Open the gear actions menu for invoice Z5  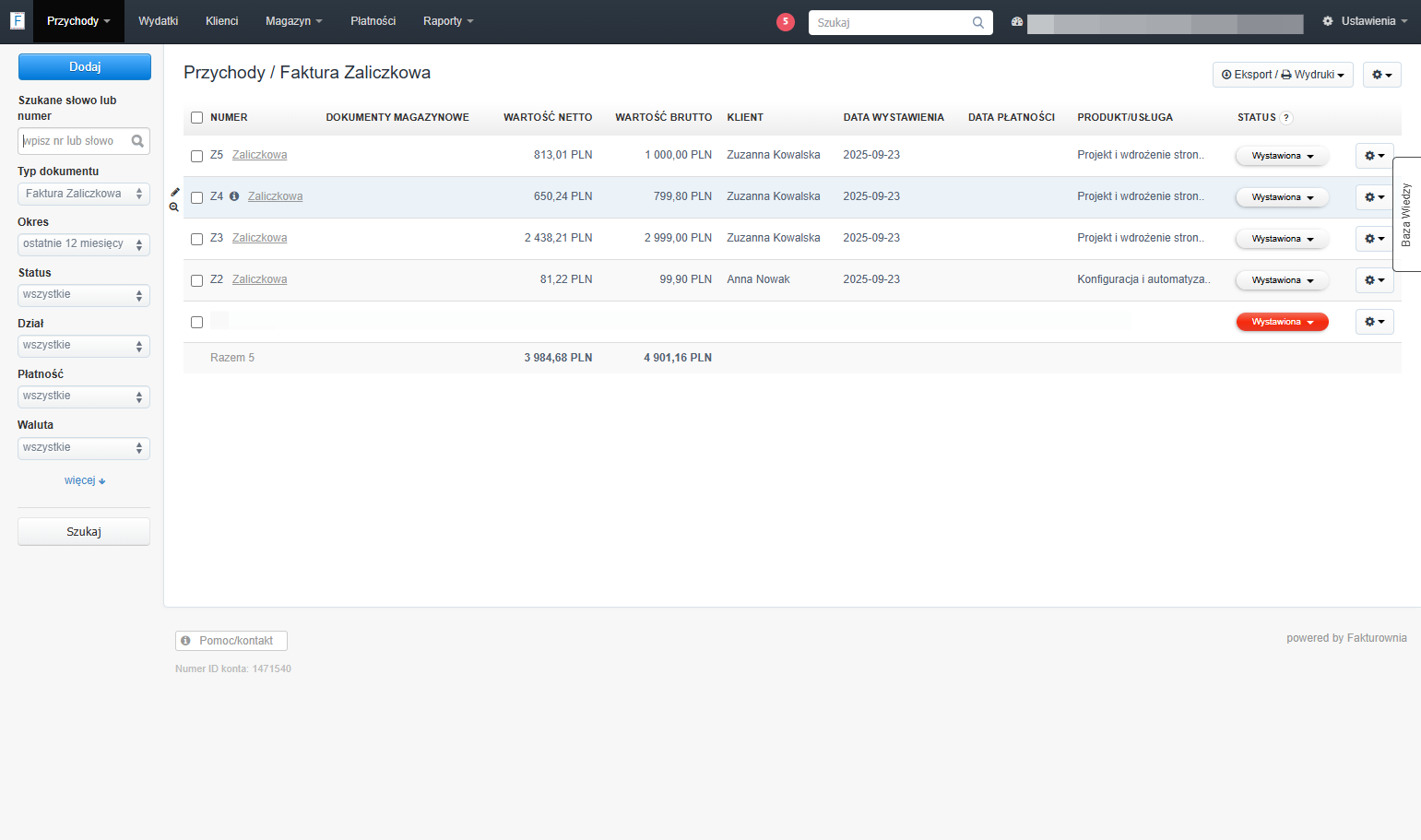pyautogui.click(x=1374, y=156)
